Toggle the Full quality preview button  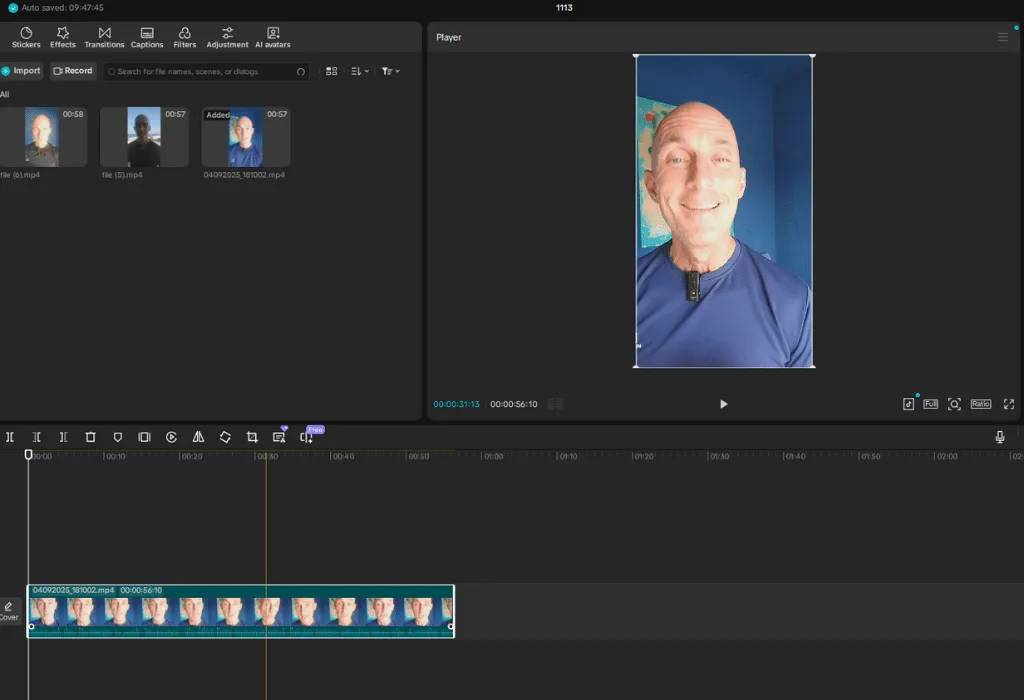[x=930, y=404]
